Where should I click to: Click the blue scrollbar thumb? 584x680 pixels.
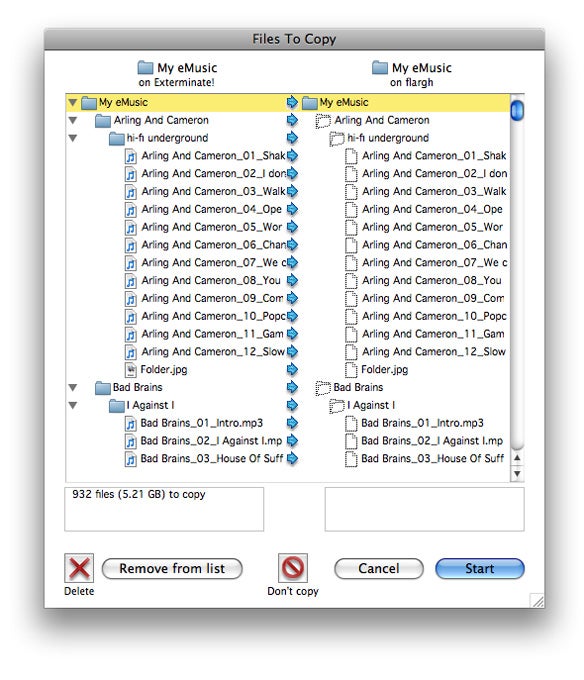[x=517, y=110]
